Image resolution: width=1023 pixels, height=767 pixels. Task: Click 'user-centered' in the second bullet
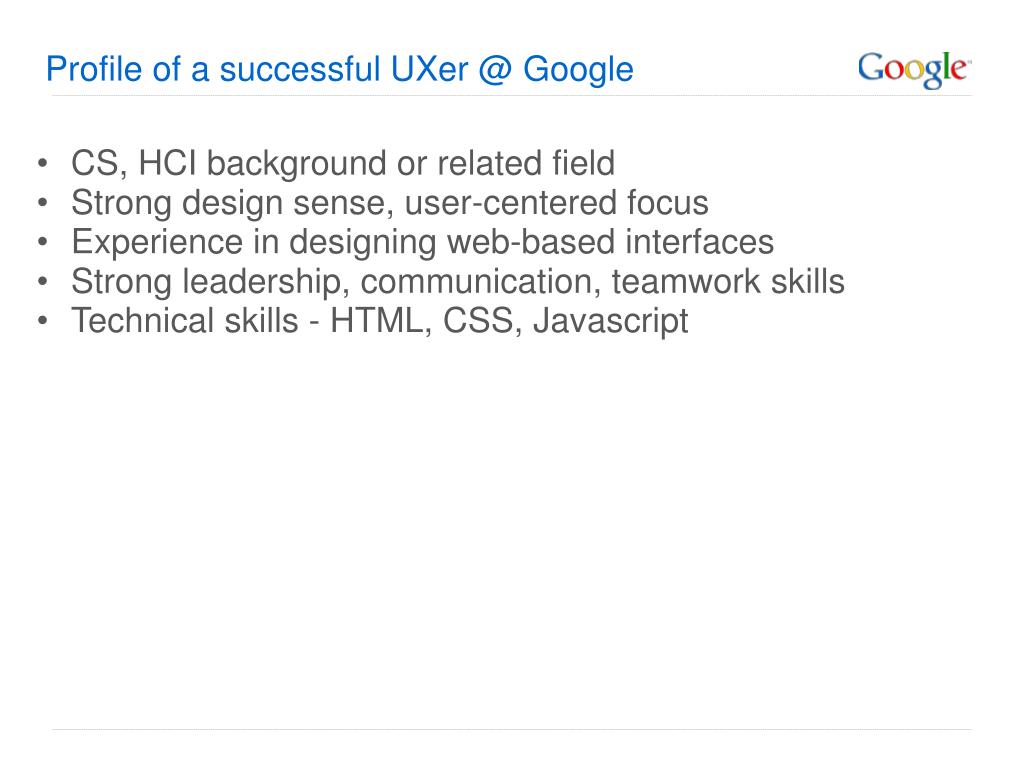pyautogui.click(x=511, y=203)
